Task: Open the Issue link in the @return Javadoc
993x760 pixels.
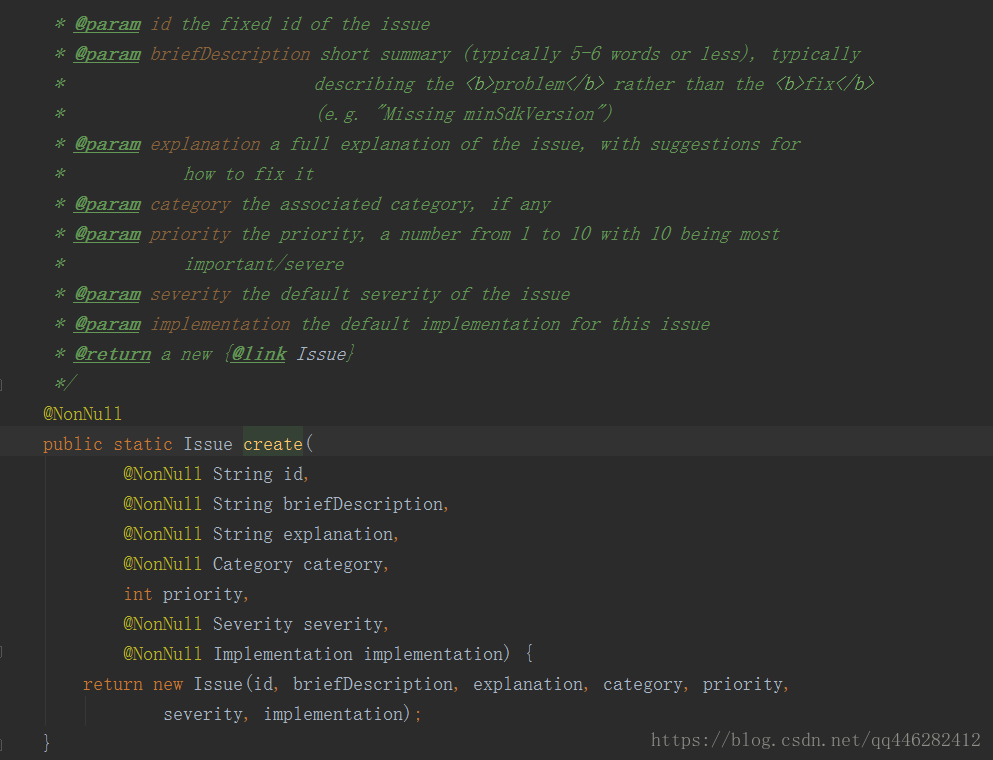Action: tap(321, 354)
